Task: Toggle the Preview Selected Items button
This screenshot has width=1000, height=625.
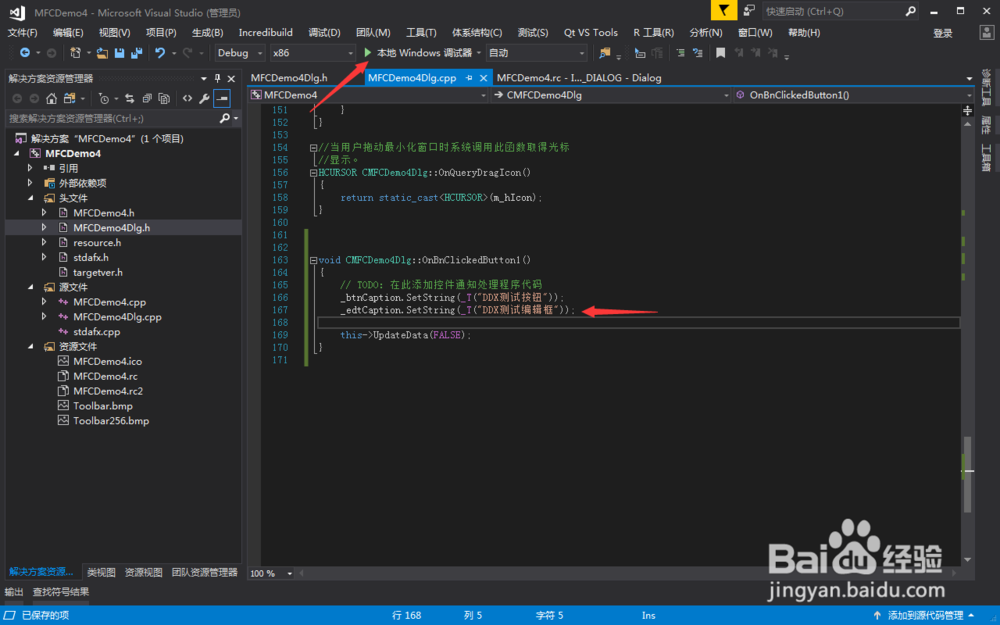Action: (221, 98)
